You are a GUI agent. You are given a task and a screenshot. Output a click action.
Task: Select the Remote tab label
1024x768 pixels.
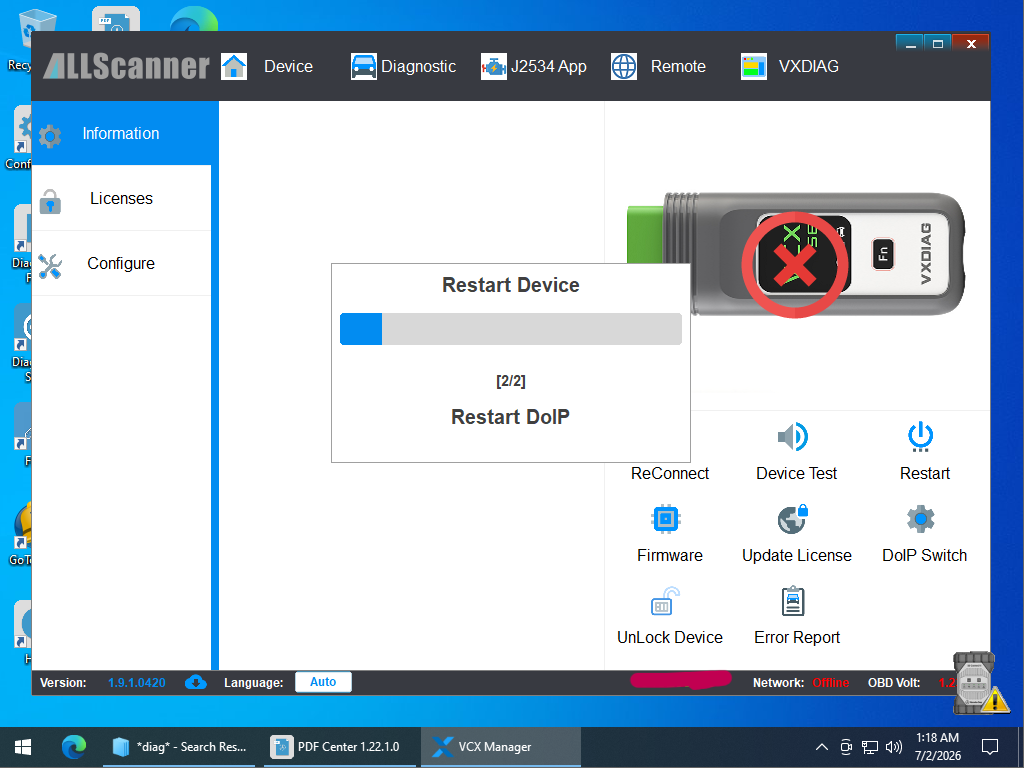678,67
